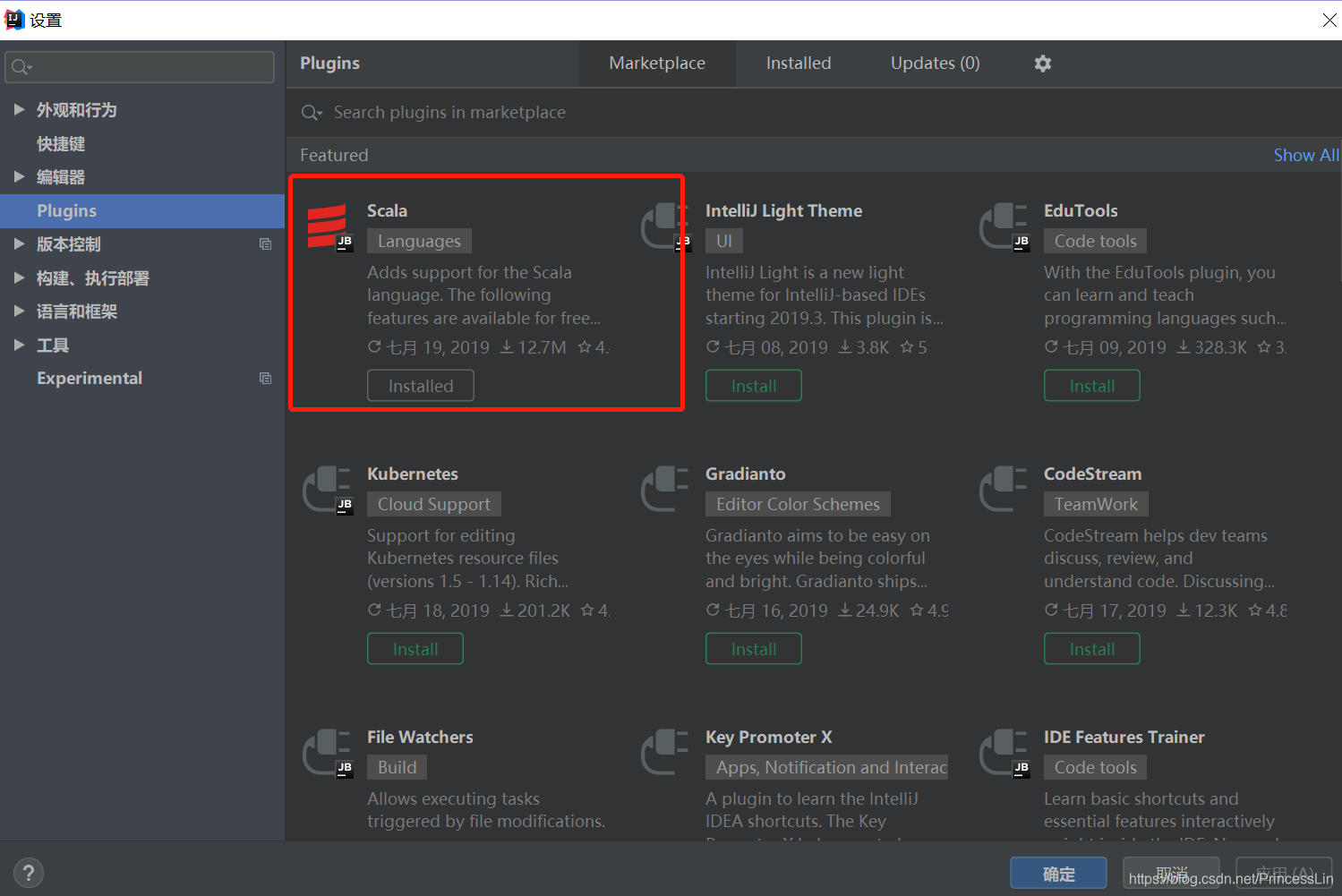This screenshot has height=896, width=1342.
Task: Click the Code tools tag under EduTools
Action: pos(1095,241)
